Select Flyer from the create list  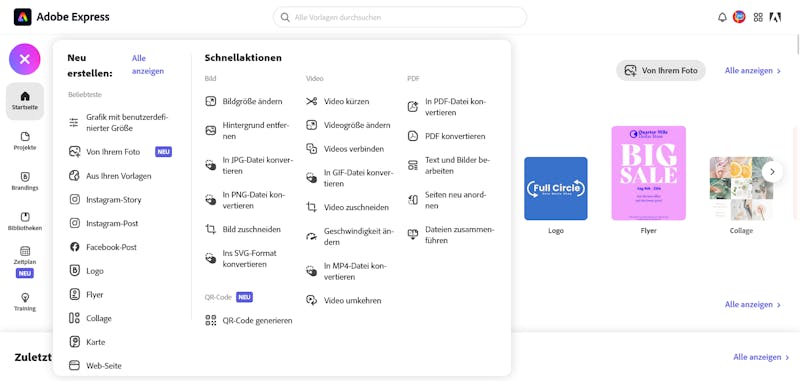tap(87, 294)
